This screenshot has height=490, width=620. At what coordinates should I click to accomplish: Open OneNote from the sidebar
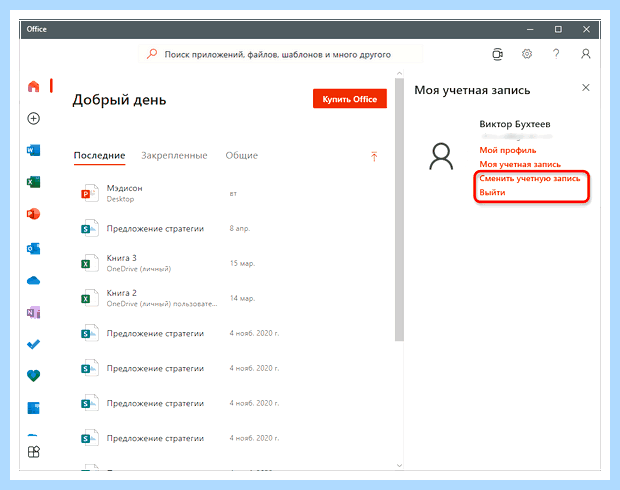click(x=34, y=312)
